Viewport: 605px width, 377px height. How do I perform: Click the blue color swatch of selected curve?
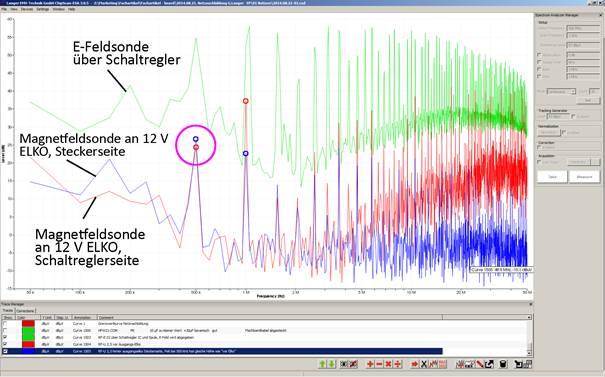(28, 352)
